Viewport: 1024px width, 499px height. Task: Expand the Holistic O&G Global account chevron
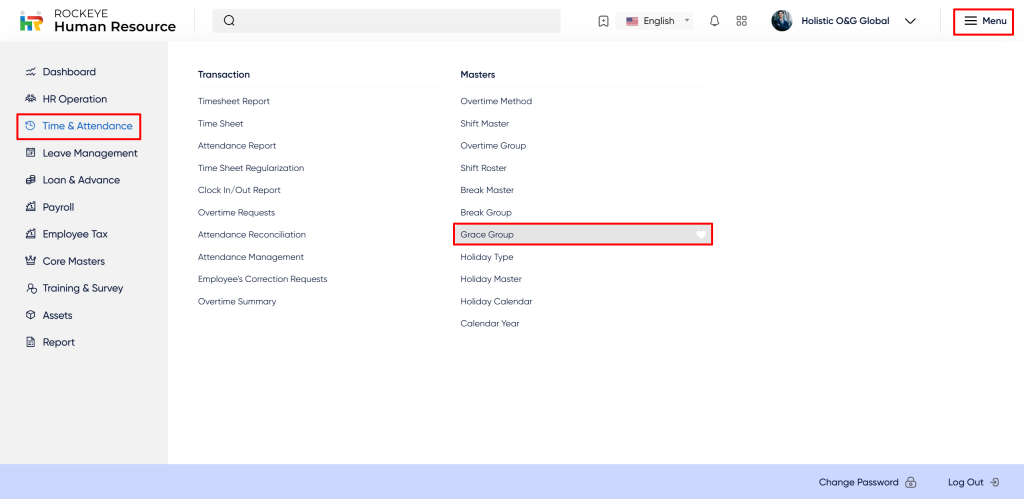tap(910, 21)
